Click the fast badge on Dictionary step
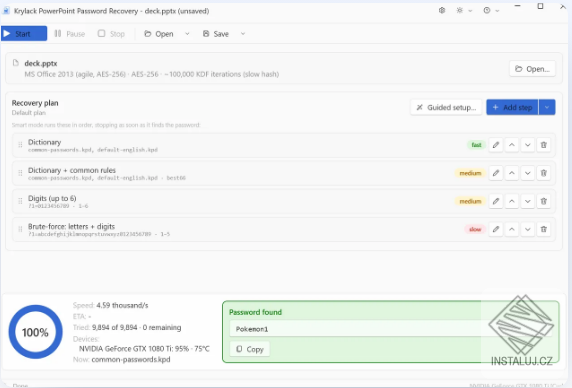The height and width of the screenshot is (388, 572). (x=476, y=145)
